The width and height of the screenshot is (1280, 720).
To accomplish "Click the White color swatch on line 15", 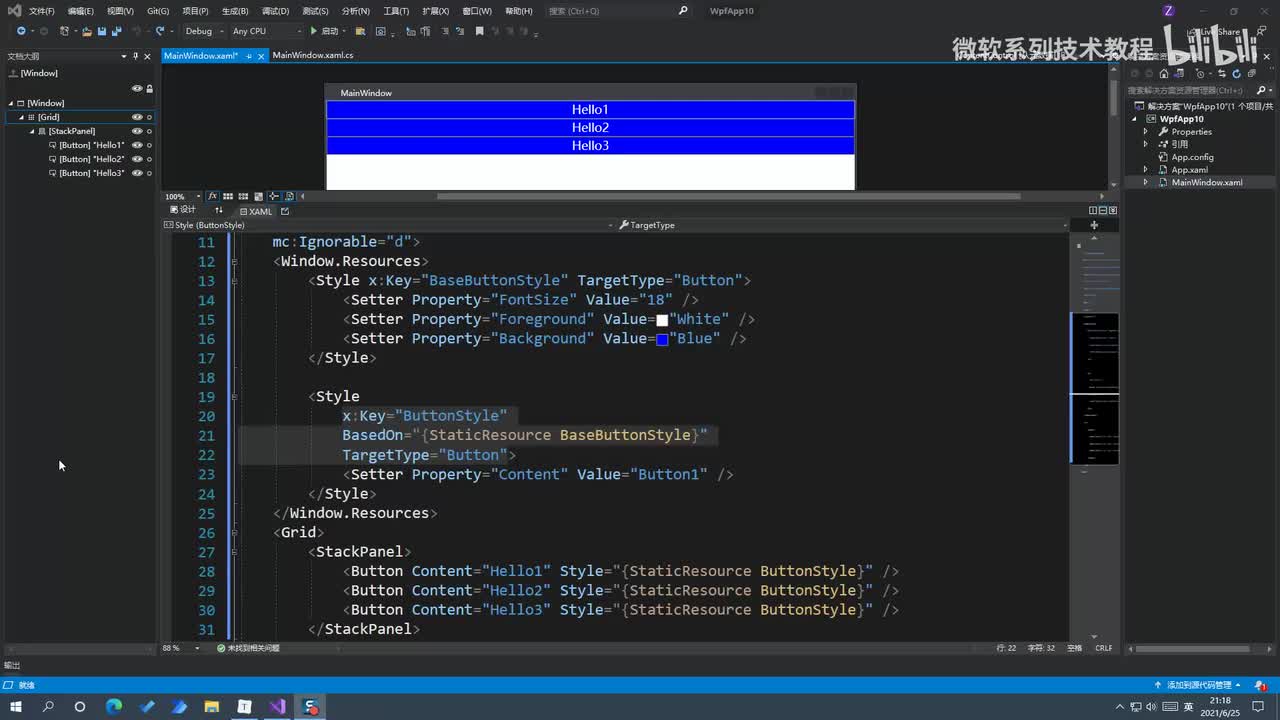I will 662,320.
